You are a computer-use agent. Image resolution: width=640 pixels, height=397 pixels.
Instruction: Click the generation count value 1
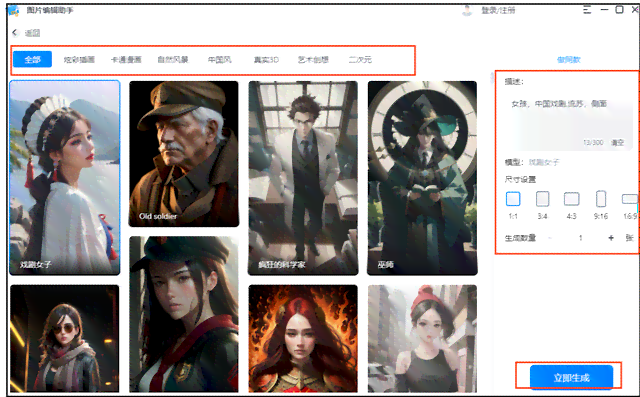tap(580, 238)
